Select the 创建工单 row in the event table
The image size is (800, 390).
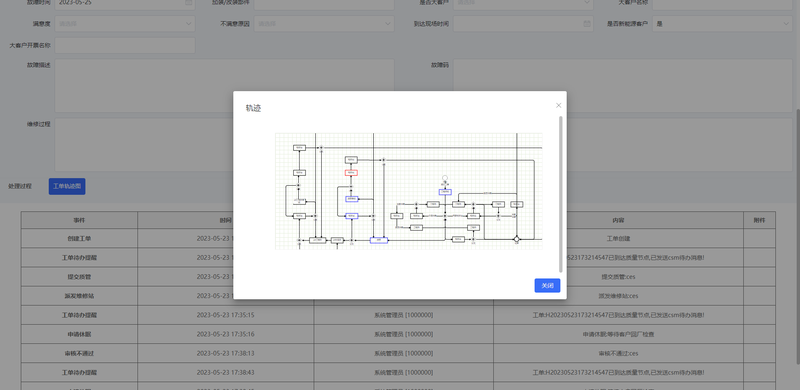click(x=398, y=238)
